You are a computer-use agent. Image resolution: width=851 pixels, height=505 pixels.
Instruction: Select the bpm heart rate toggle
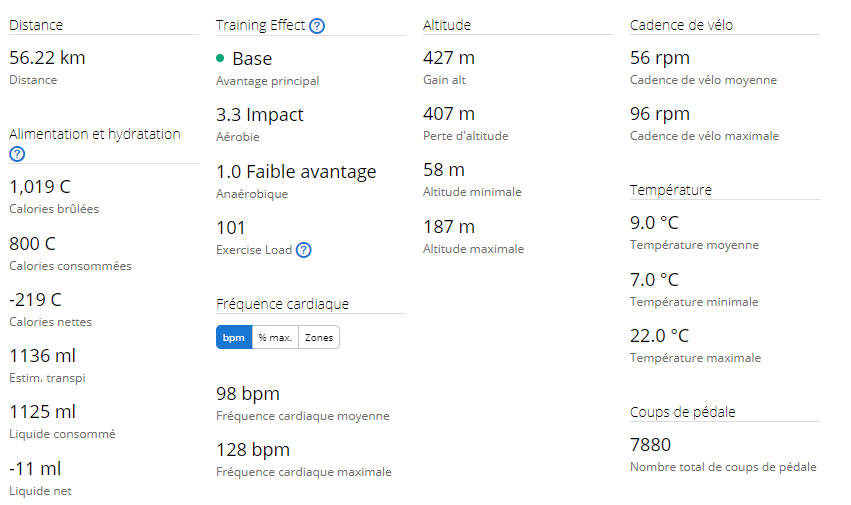pyautogui.click(x=234, y=337)
